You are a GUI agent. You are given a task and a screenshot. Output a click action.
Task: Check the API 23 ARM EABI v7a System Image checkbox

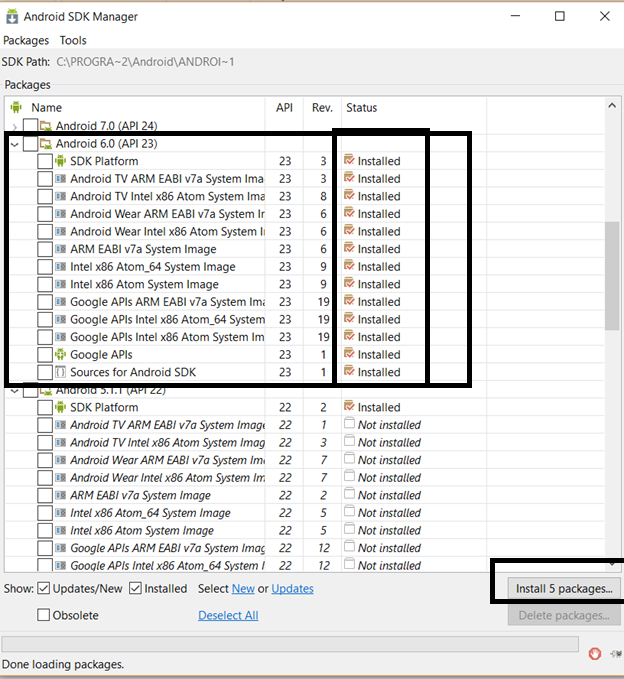tap(45, 249)
